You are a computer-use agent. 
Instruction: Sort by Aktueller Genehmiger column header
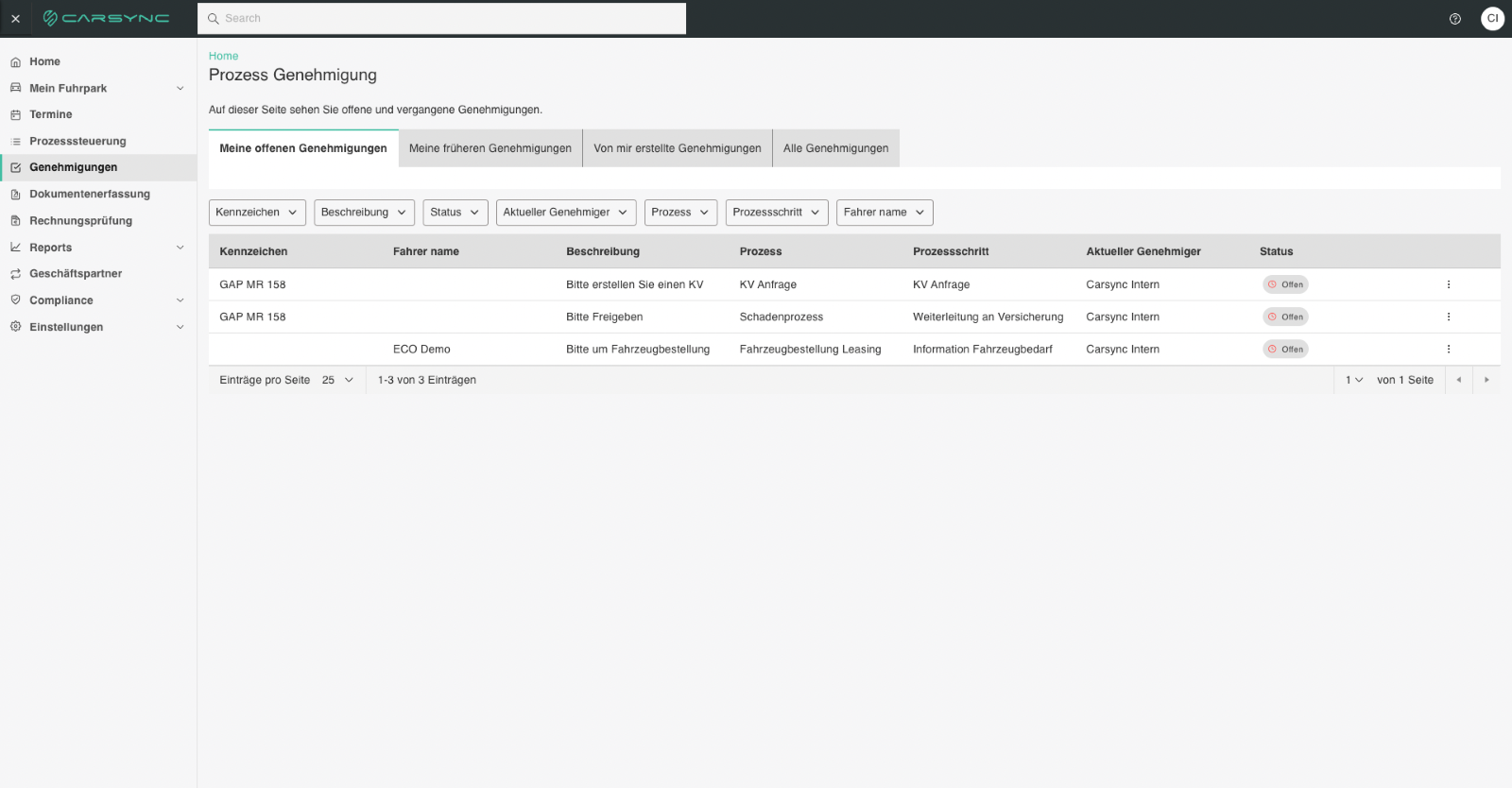(1143, 251)
